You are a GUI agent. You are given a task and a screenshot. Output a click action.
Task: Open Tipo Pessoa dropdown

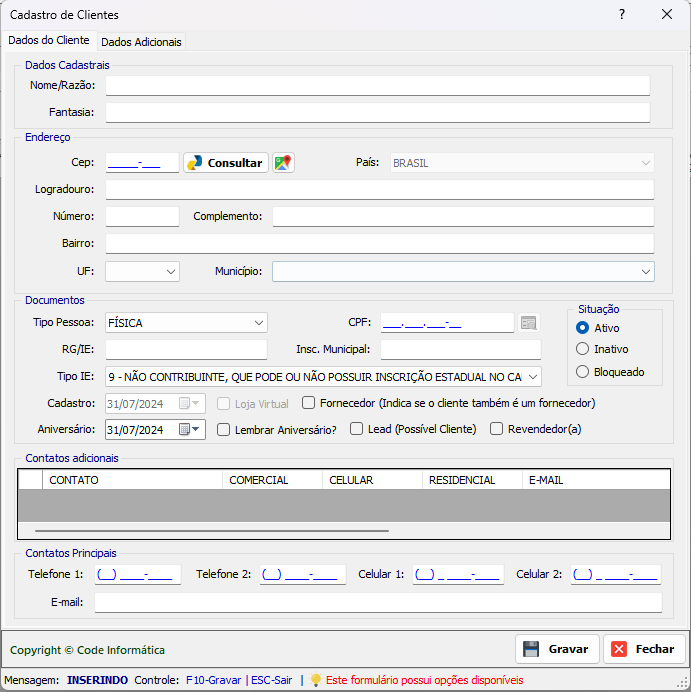[x=186, y=323]
